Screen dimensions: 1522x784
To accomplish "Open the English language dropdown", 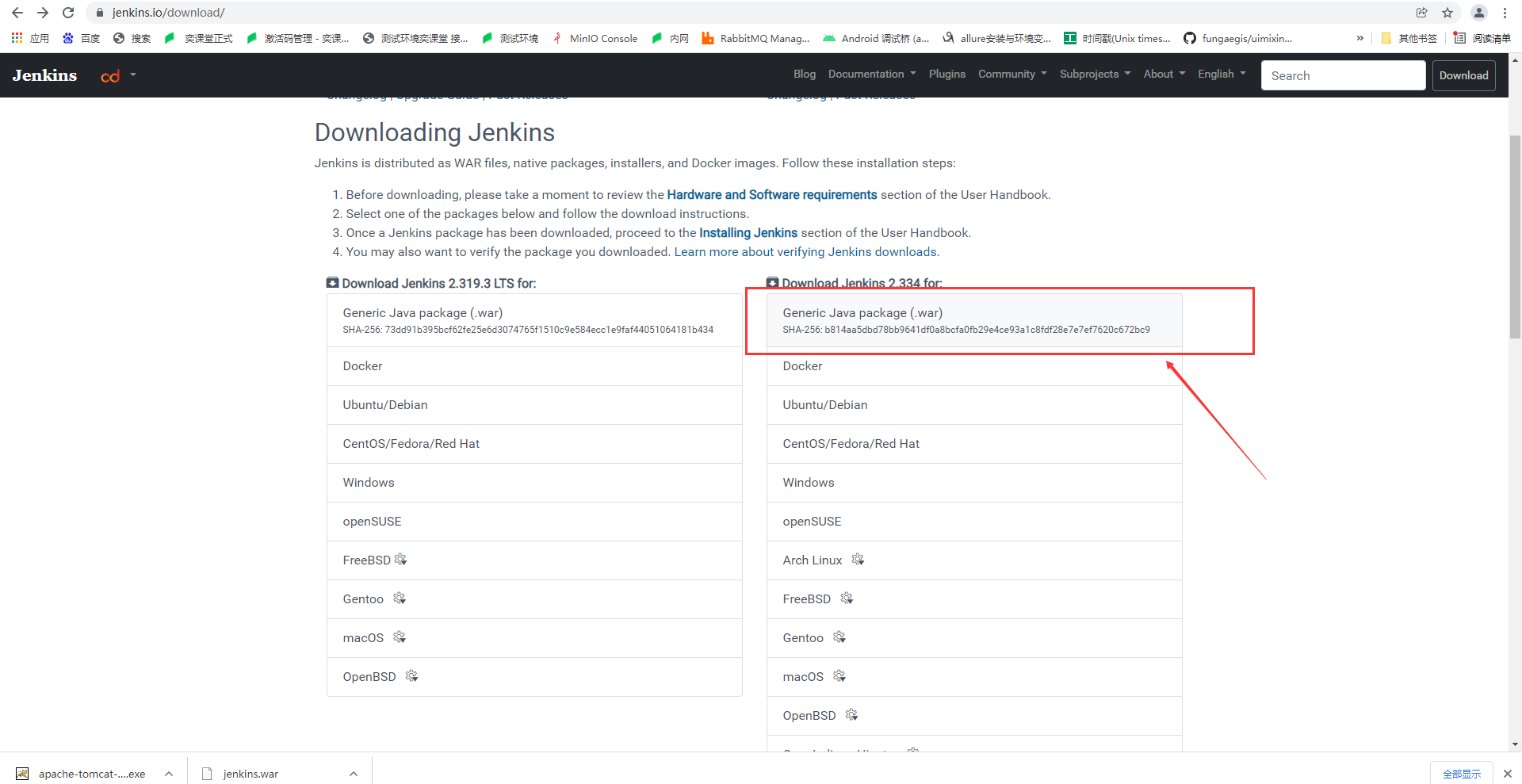I will (x=1222, y=74).
